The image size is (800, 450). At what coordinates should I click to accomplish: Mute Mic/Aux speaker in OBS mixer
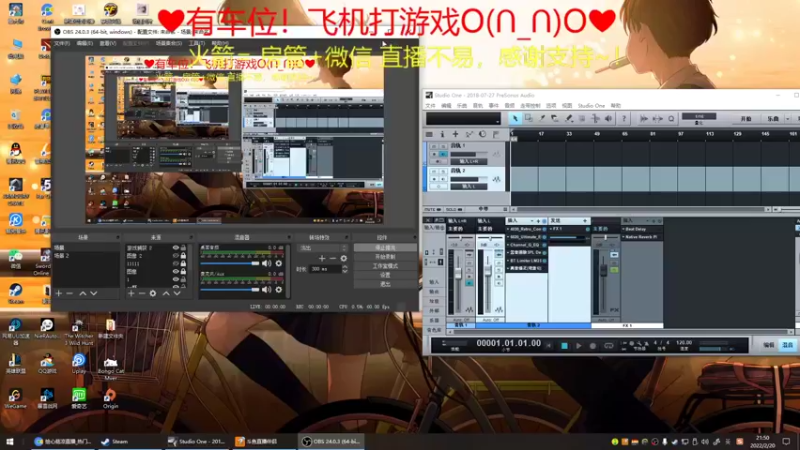pos(266,289)
